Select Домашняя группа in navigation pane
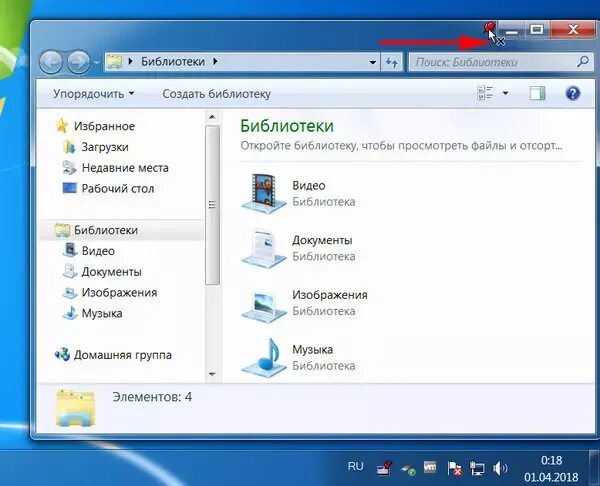Viewport: 600px width, 486px height. click(122, 355)
